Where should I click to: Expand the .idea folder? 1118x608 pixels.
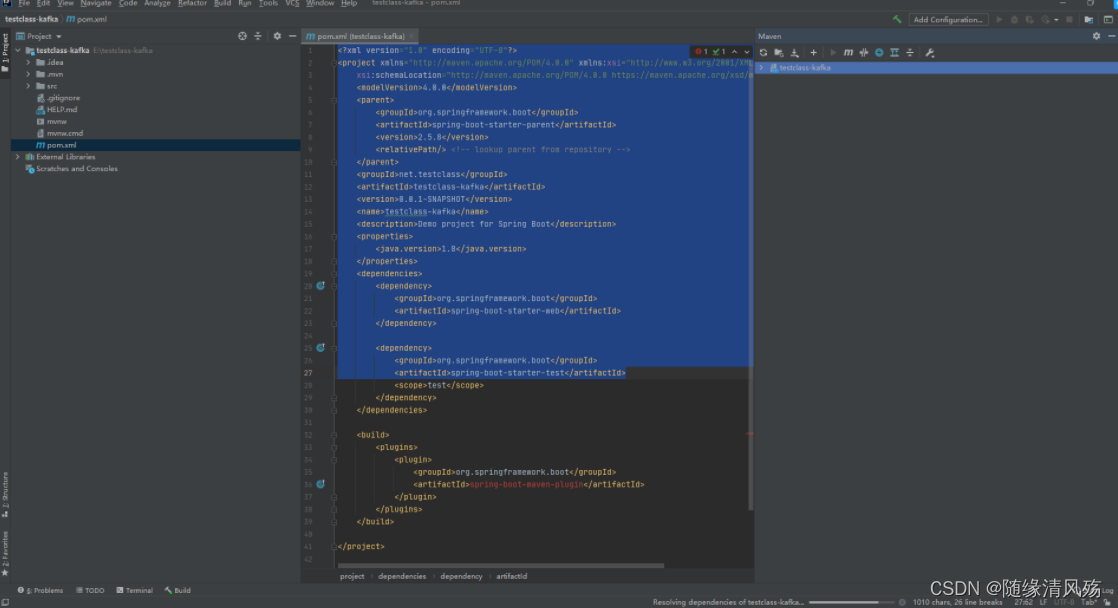(29, 63)
